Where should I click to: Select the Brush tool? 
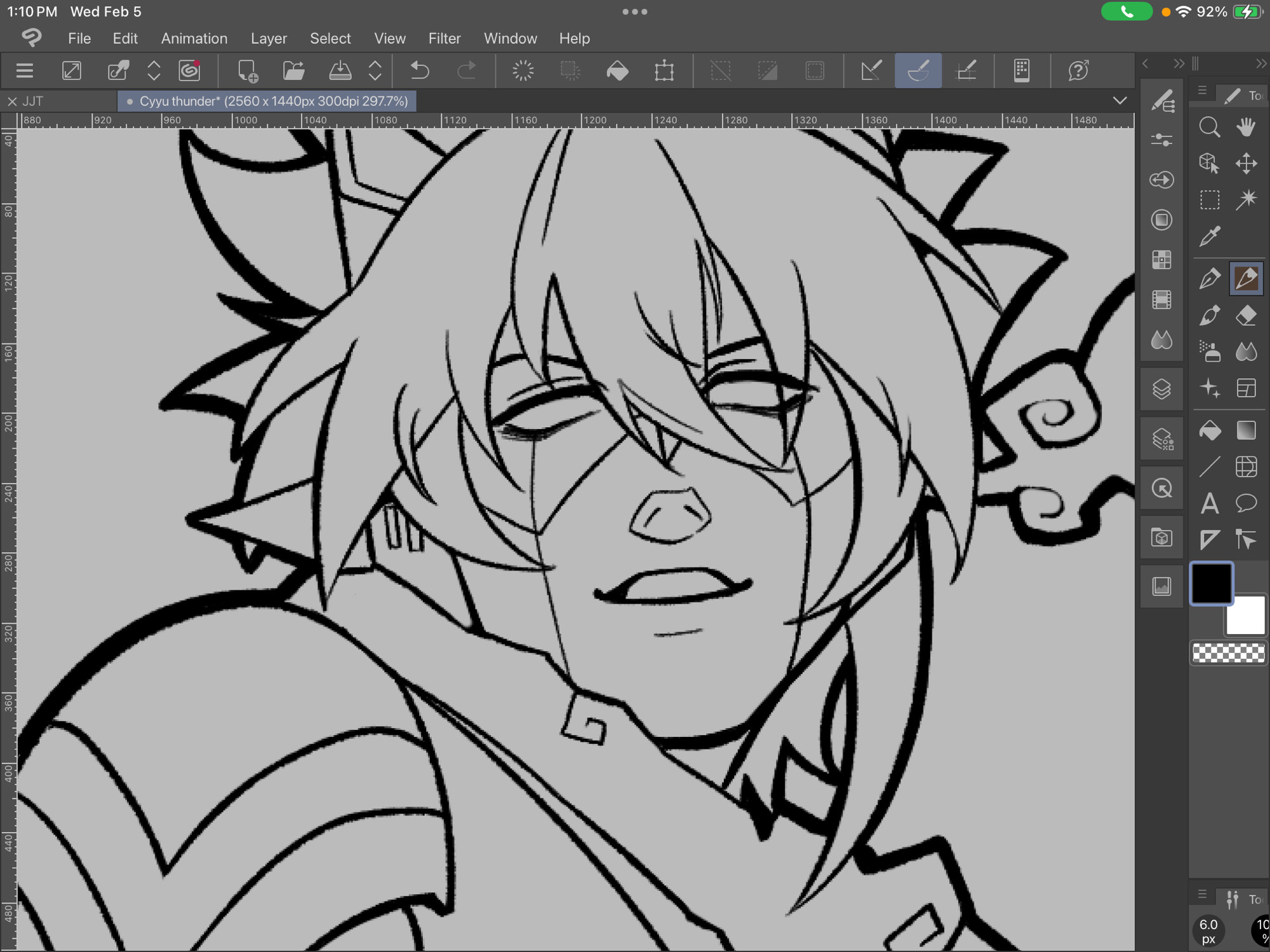pyautogui.click(x=1210, y=315)
